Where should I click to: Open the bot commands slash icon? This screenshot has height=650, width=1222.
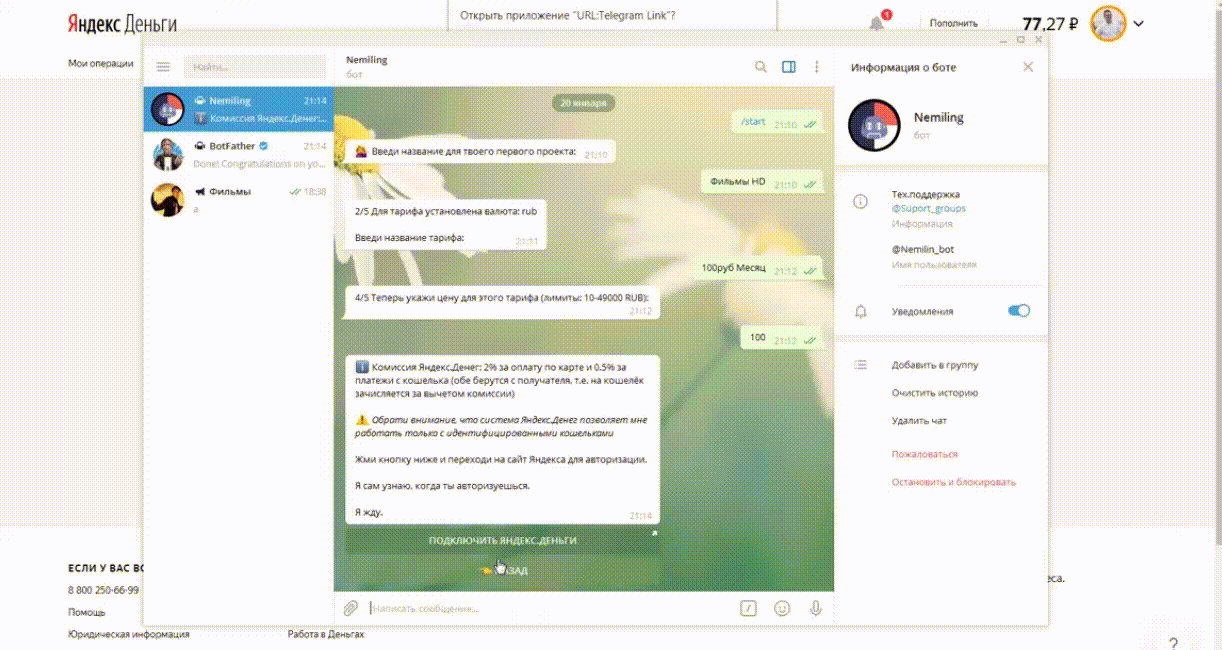point(748,608)
